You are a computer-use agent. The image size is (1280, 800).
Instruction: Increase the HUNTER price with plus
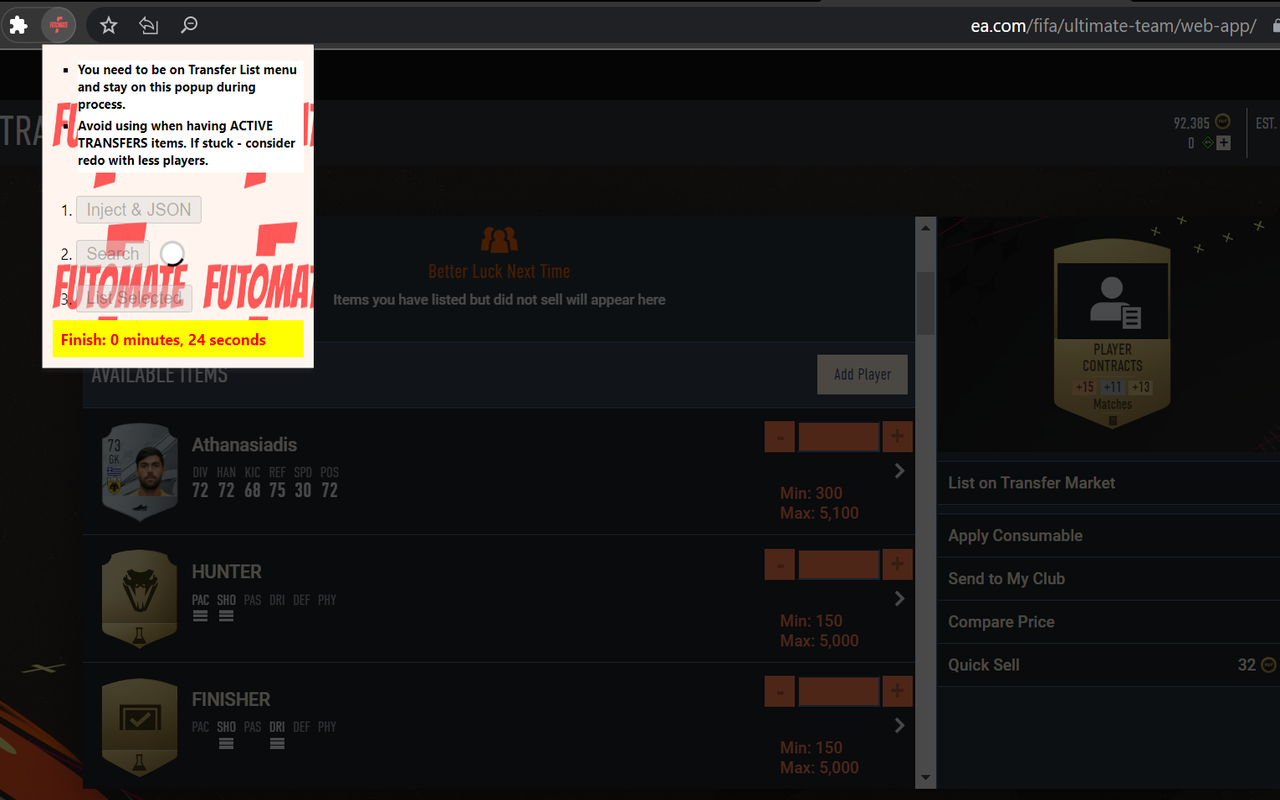[x=897, y=565]
